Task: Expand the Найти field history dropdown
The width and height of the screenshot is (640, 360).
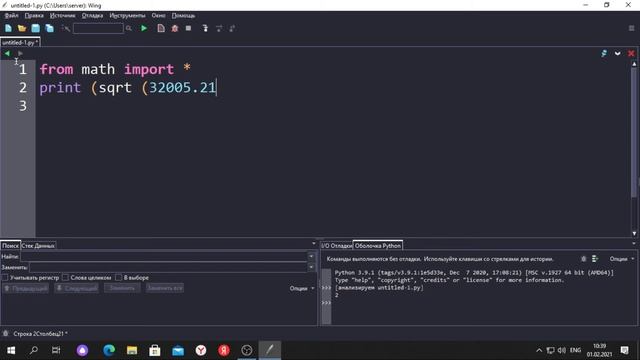Action: pos(311,256)
